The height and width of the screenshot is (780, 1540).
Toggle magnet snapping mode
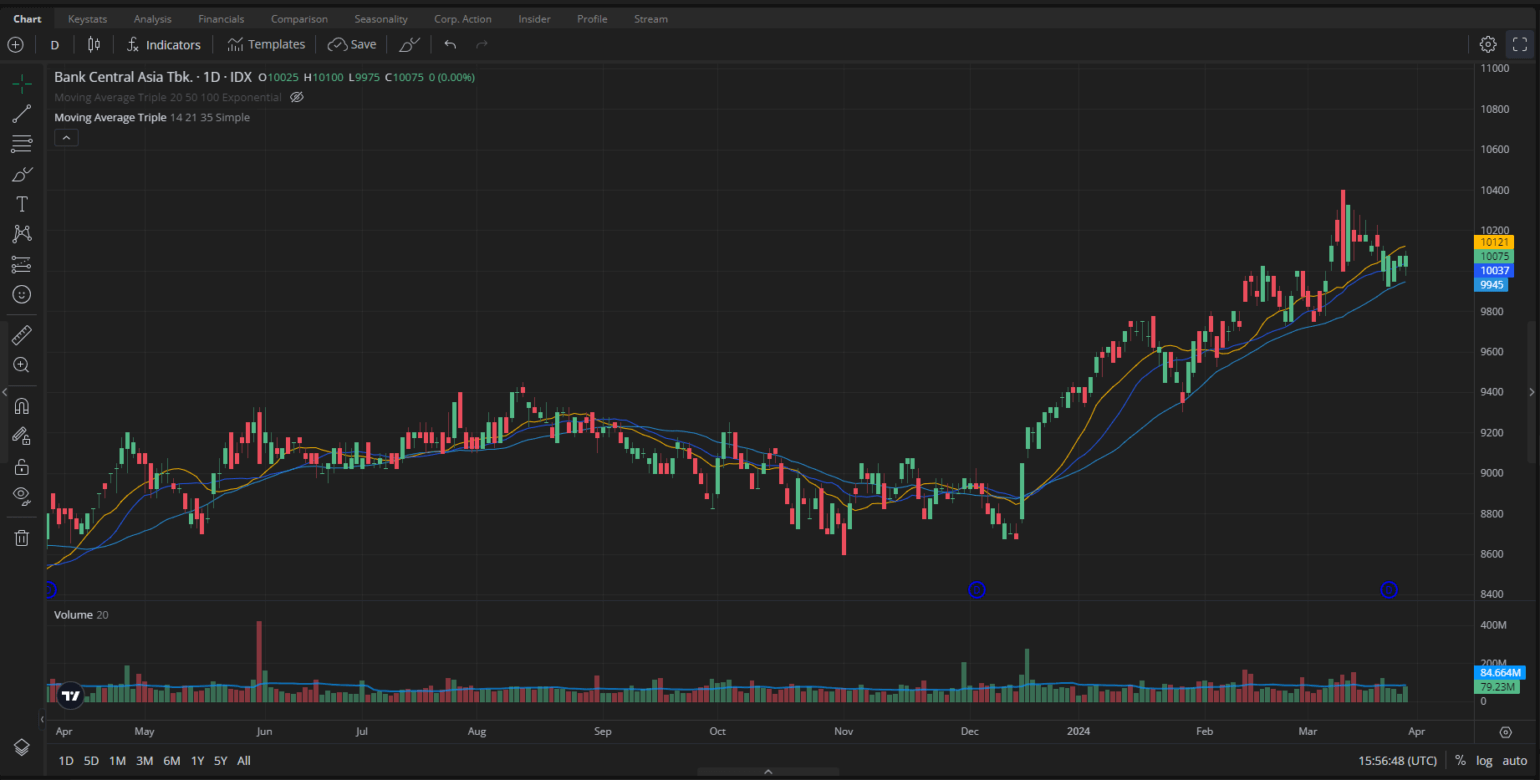[x=21, y=406]
